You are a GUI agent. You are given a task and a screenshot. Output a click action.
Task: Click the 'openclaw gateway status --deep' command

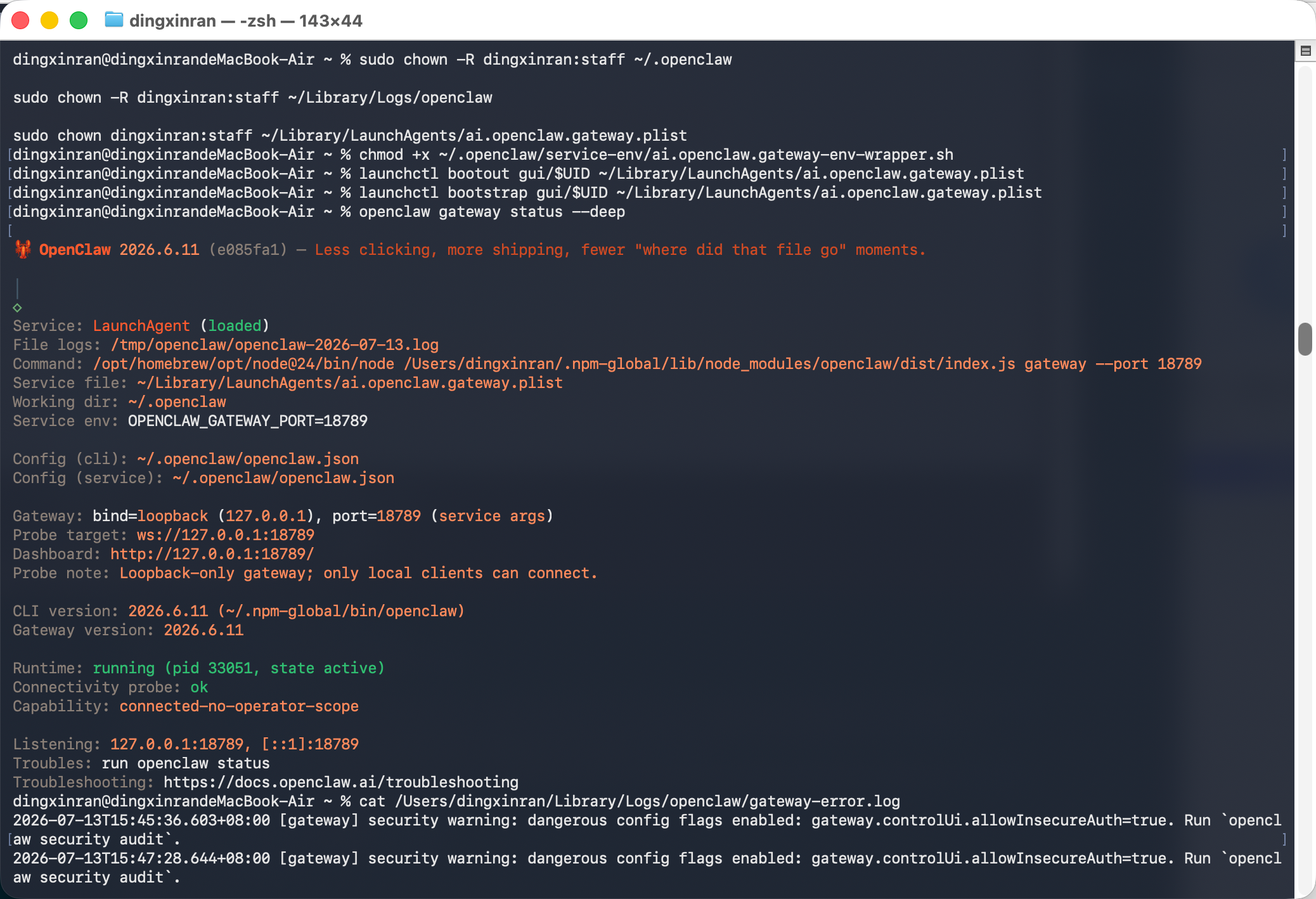point(492,212)
